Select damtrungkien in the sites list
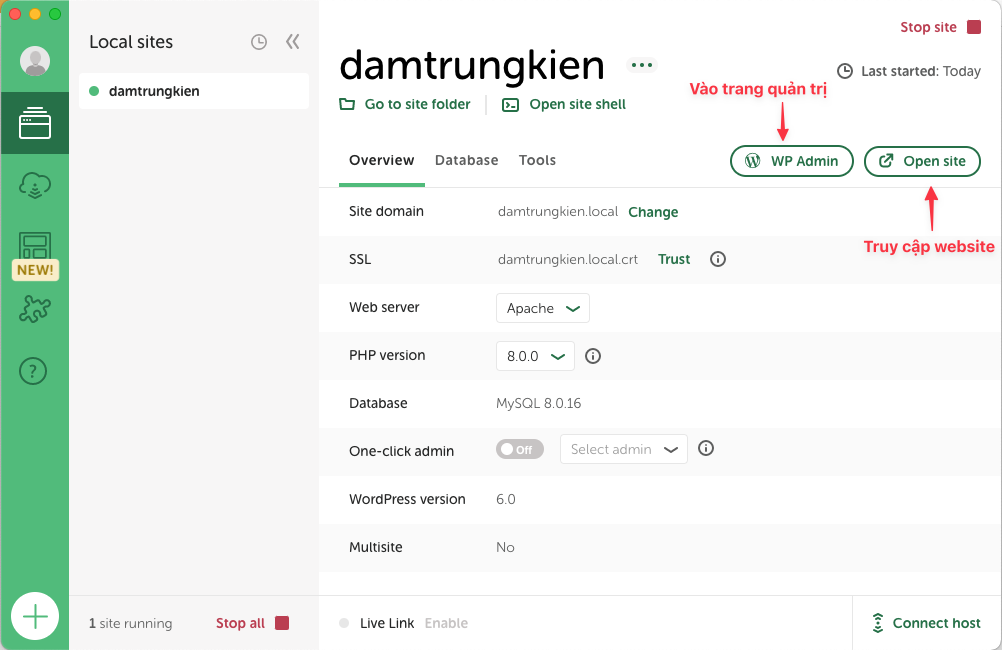The image size is (1002, 650). pos(194,91)
